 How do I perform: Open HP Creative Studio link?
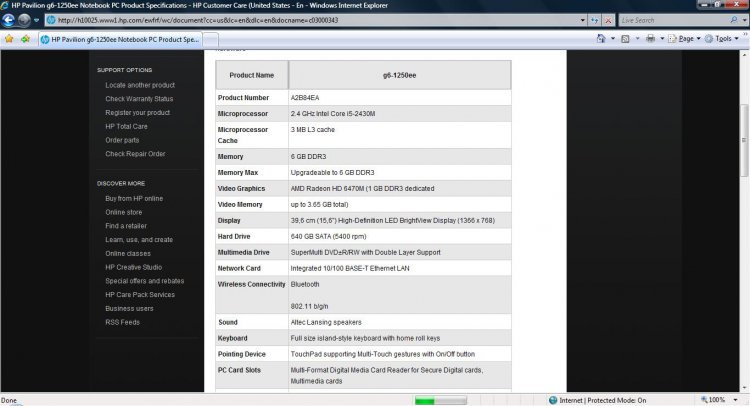point(133,267)
